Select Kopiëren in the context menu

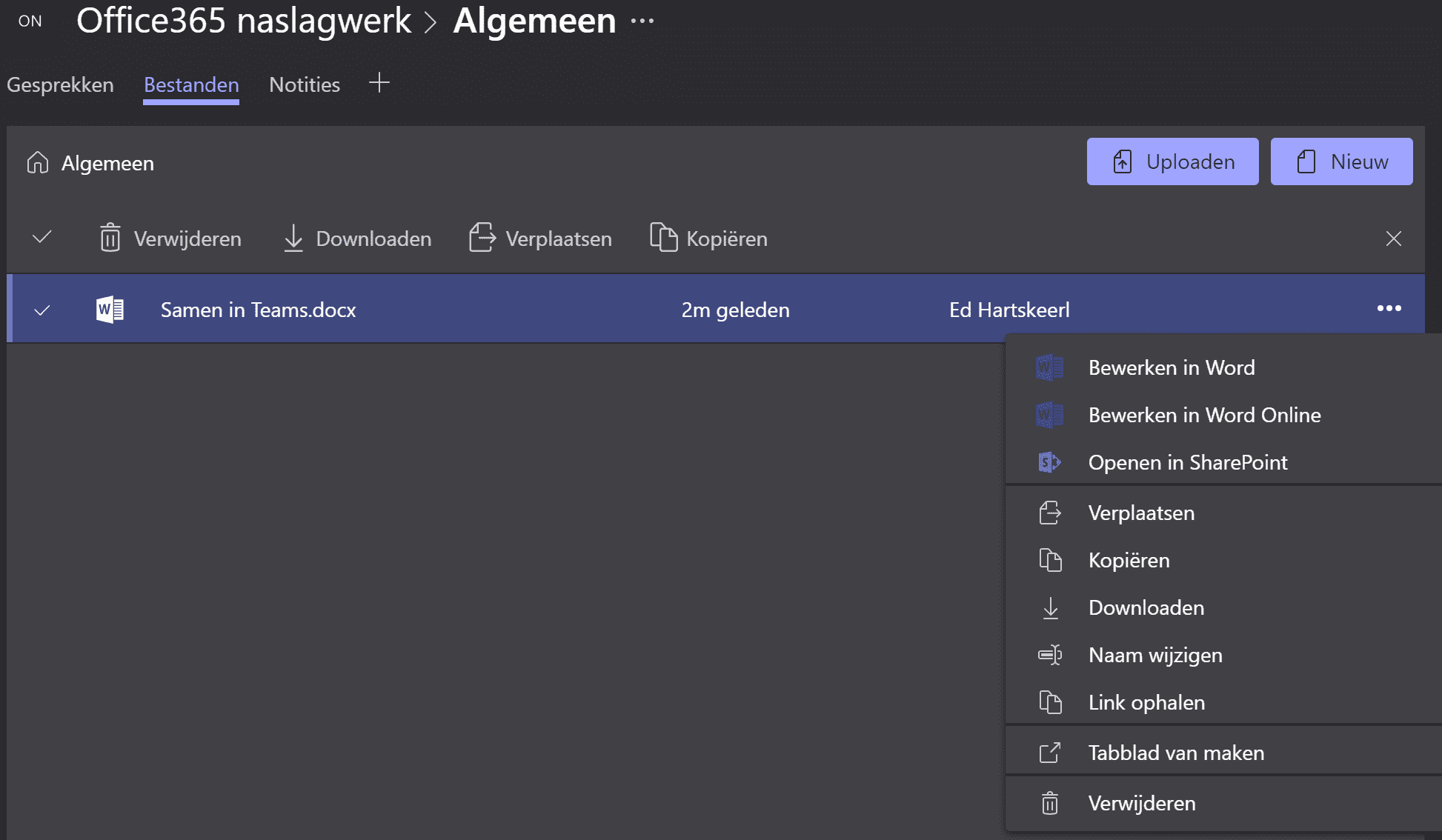pyautogui.click(x=1223, y=560)
